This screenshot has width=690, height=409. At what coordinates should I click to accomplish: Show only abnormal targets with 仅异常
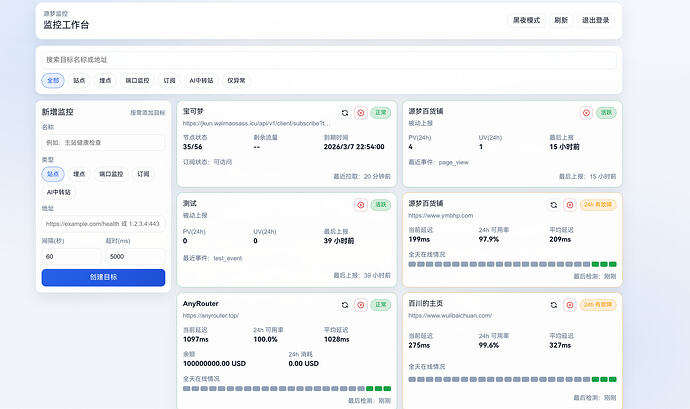[x=236, y=81]
